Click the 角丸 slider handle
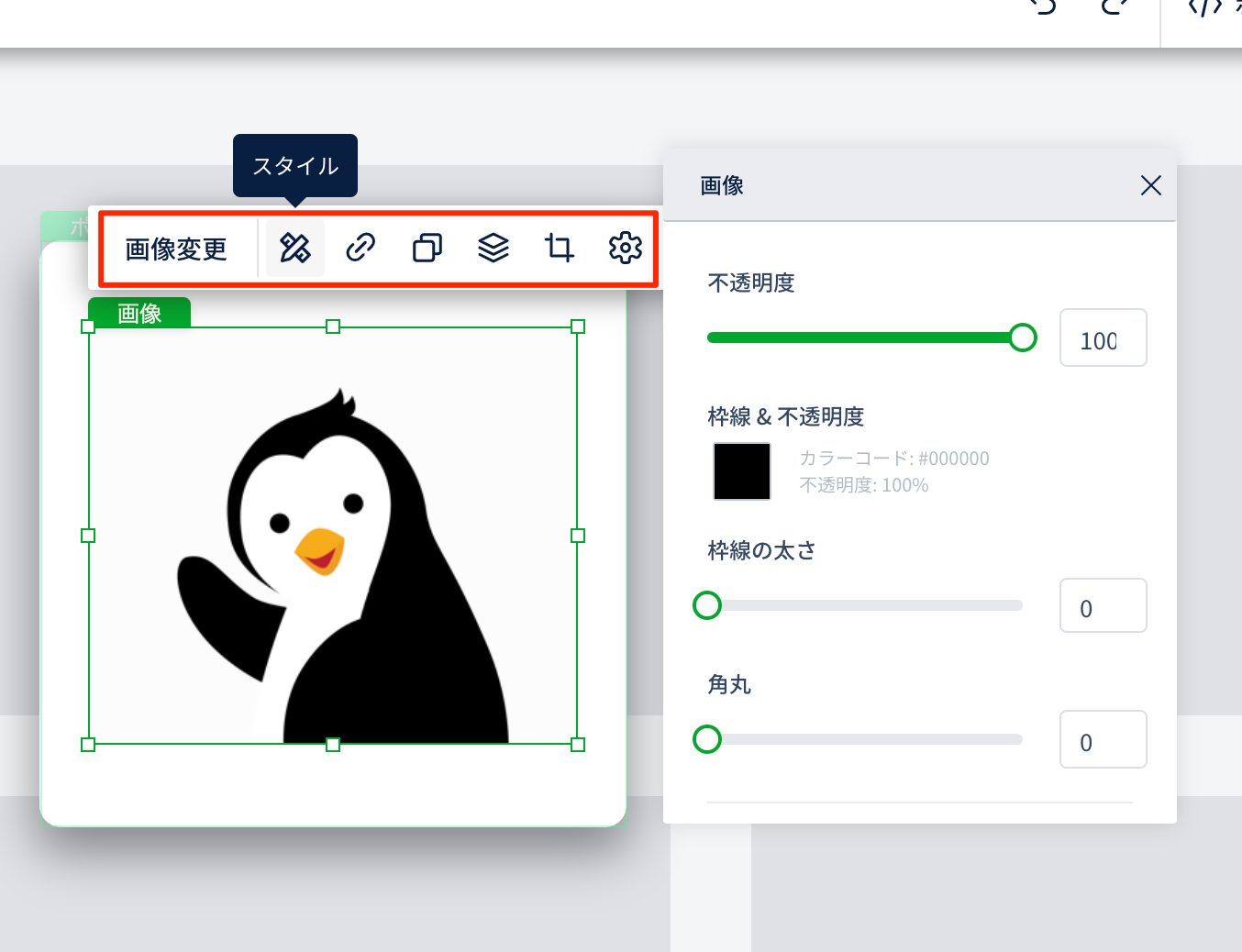Image resolution: width=1242 pixels, height=952 pixels. click(707, 739)
